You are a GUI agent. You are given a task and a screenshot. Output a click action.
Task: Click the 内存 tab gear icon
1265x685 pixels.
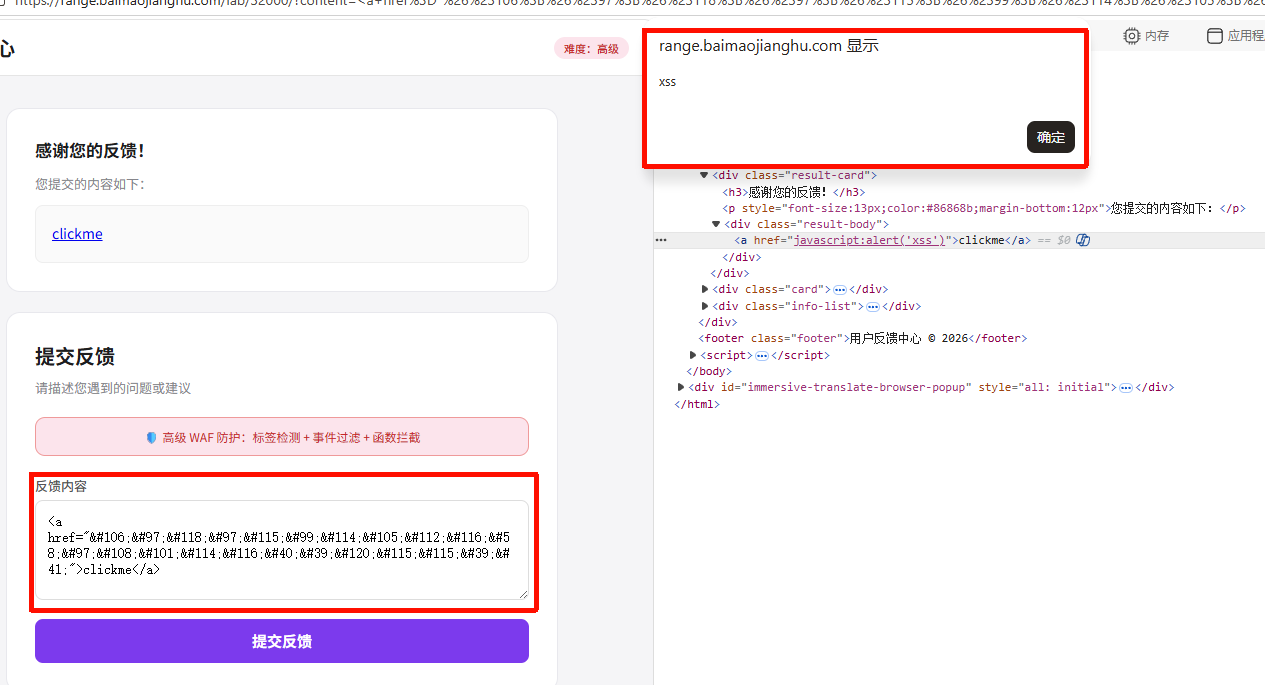click(1131, 36)
